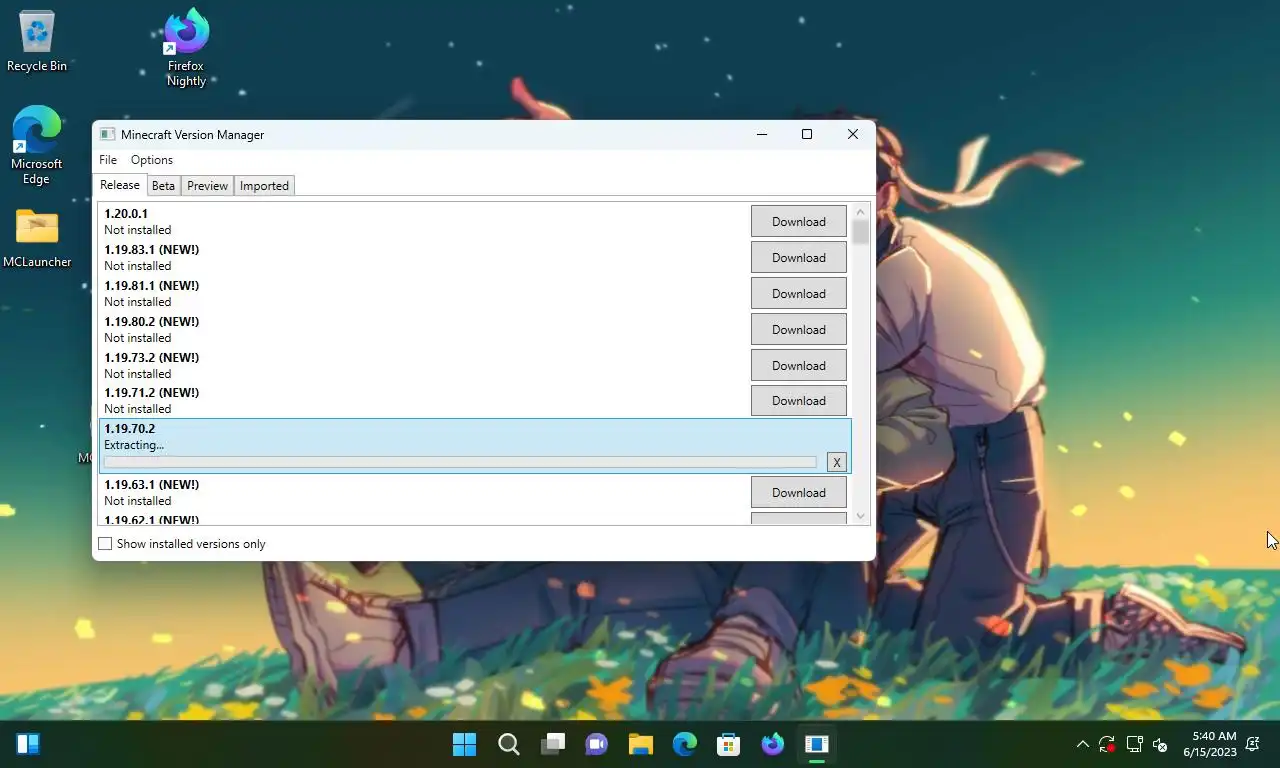Minimize the Minecraft Version Manager window

(762, 134)
